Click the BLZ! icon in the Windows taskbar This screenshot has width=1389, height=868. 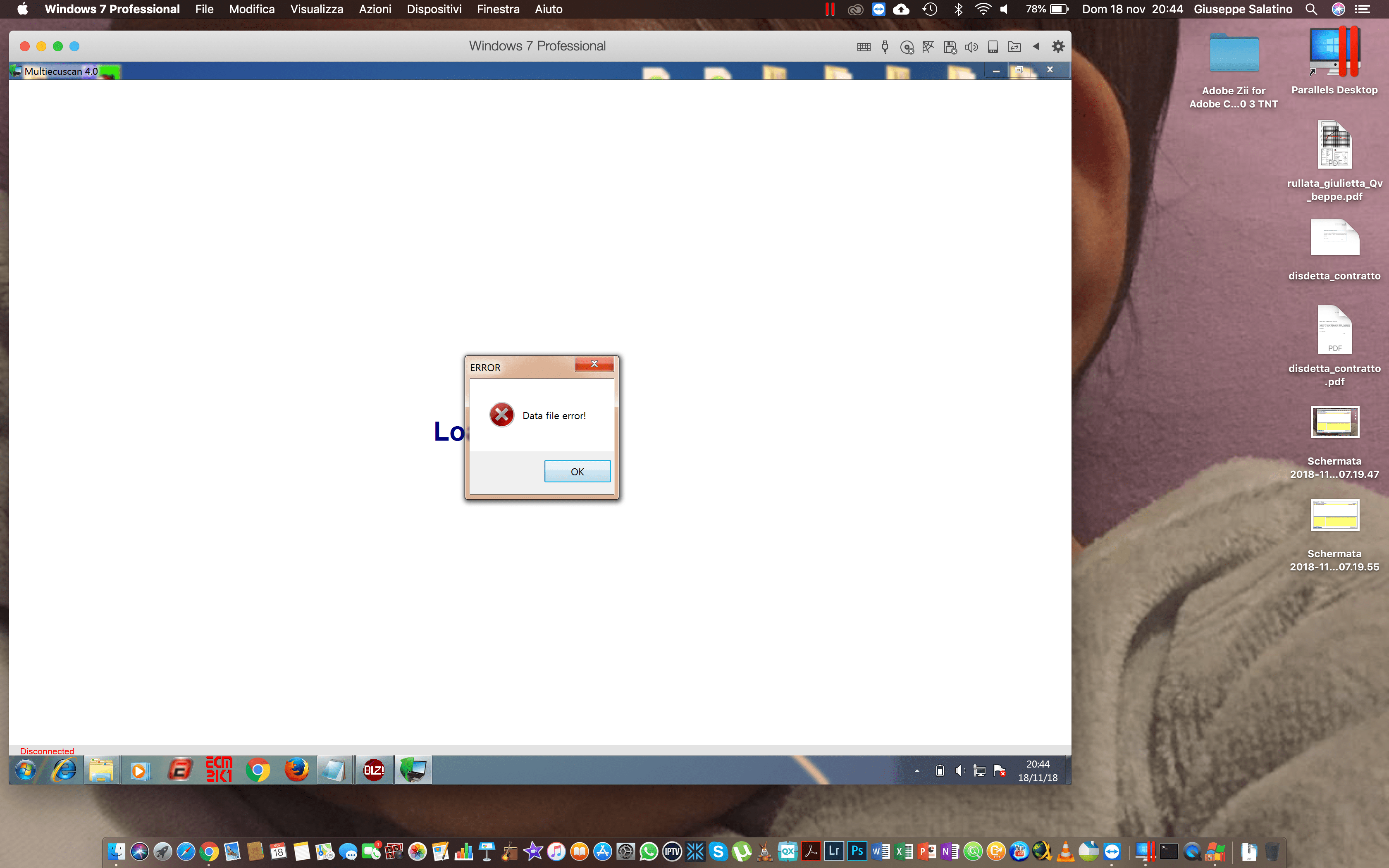(374, 770)
